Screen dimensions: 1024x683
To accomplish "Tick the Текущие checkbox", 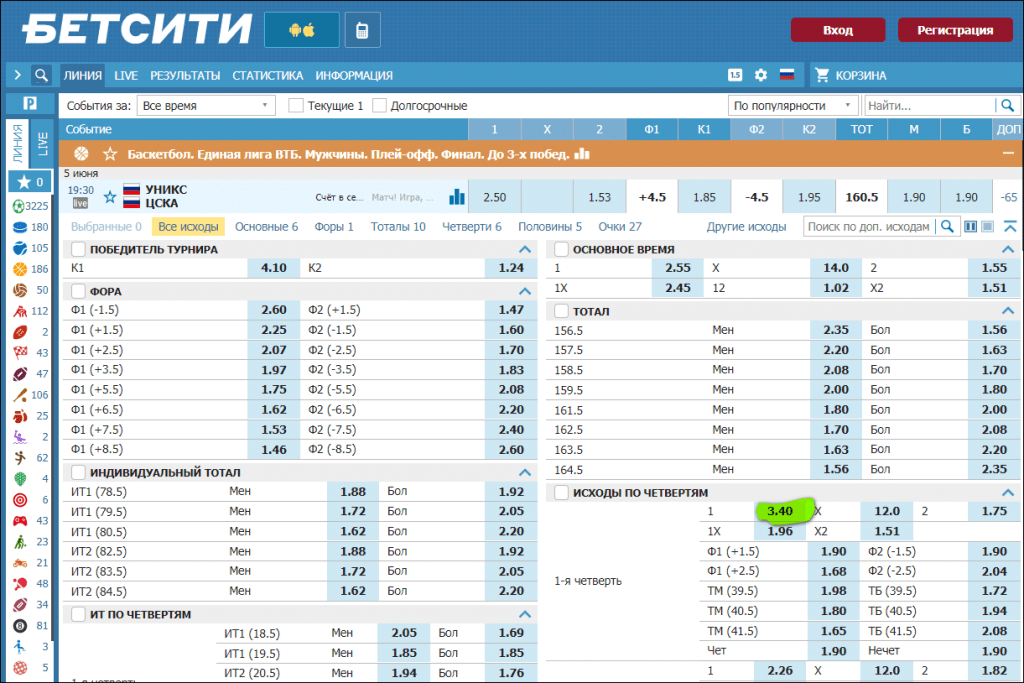I will coord(296,105).
